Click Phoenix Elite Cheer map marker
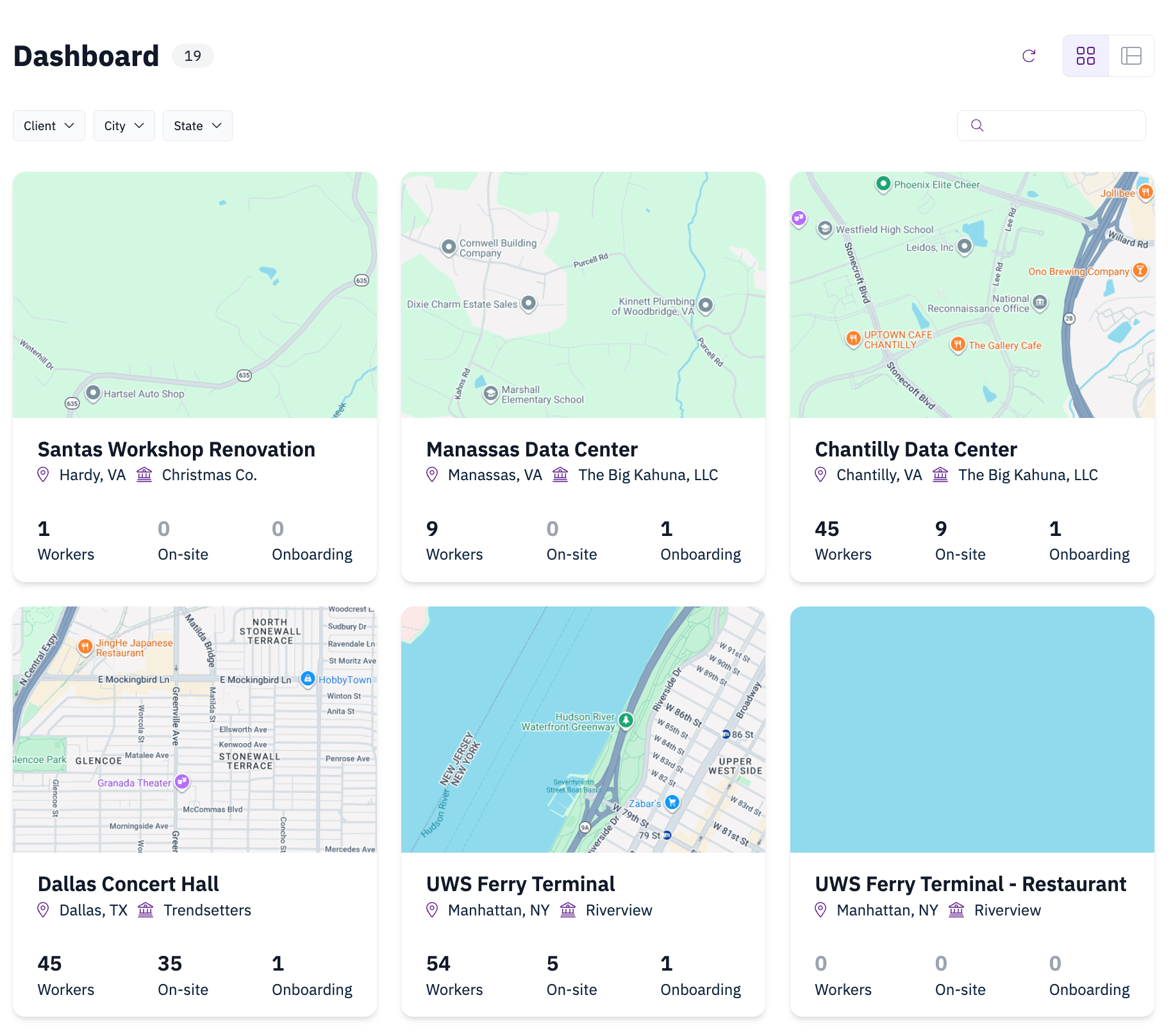The height and width of the screenshot is (1036, 1173). pos(883,184)
